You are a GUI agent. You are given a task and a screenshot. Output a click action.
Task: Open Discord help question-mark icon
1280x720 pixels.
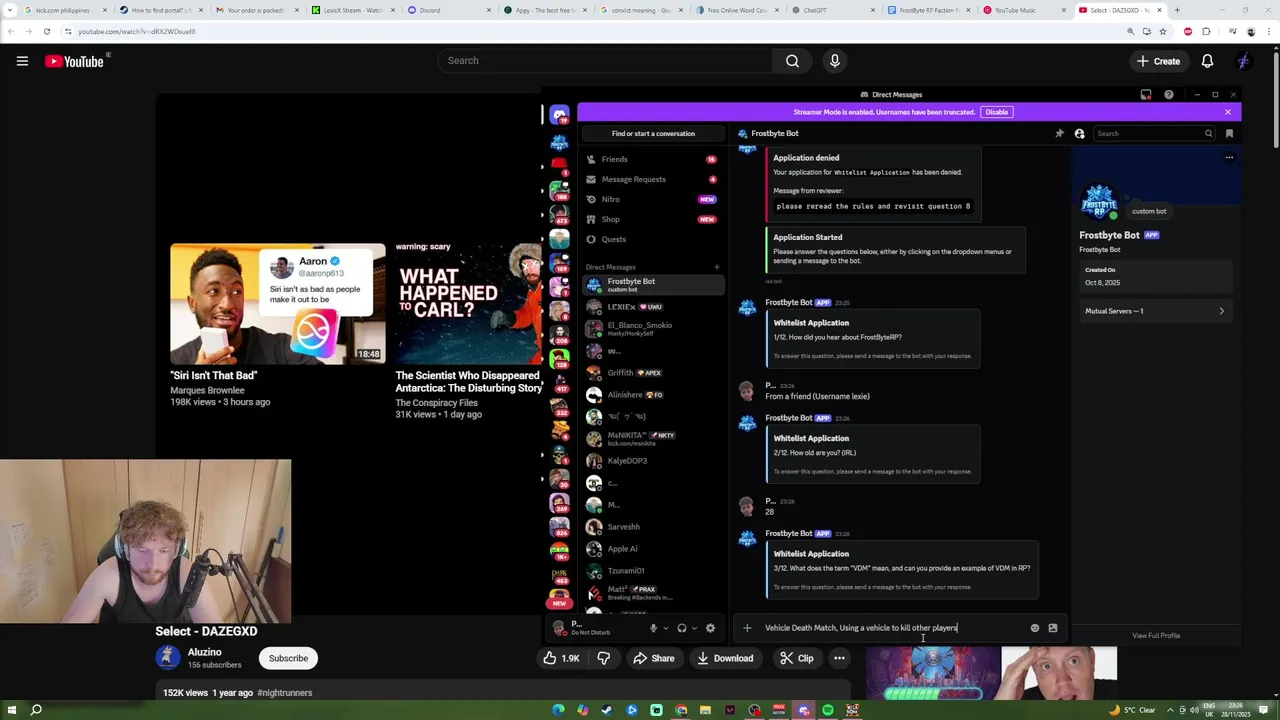pyautogui.click(x=1168, y=95)
